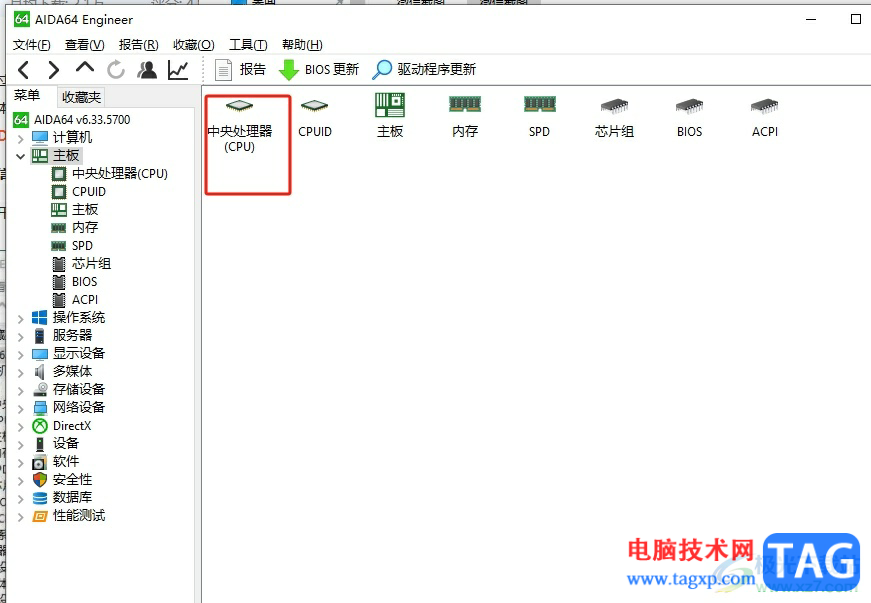The height and width of the screenshot is (603, 871).
Task: Expand the 计算机 tree node
Action: (21, 138)
